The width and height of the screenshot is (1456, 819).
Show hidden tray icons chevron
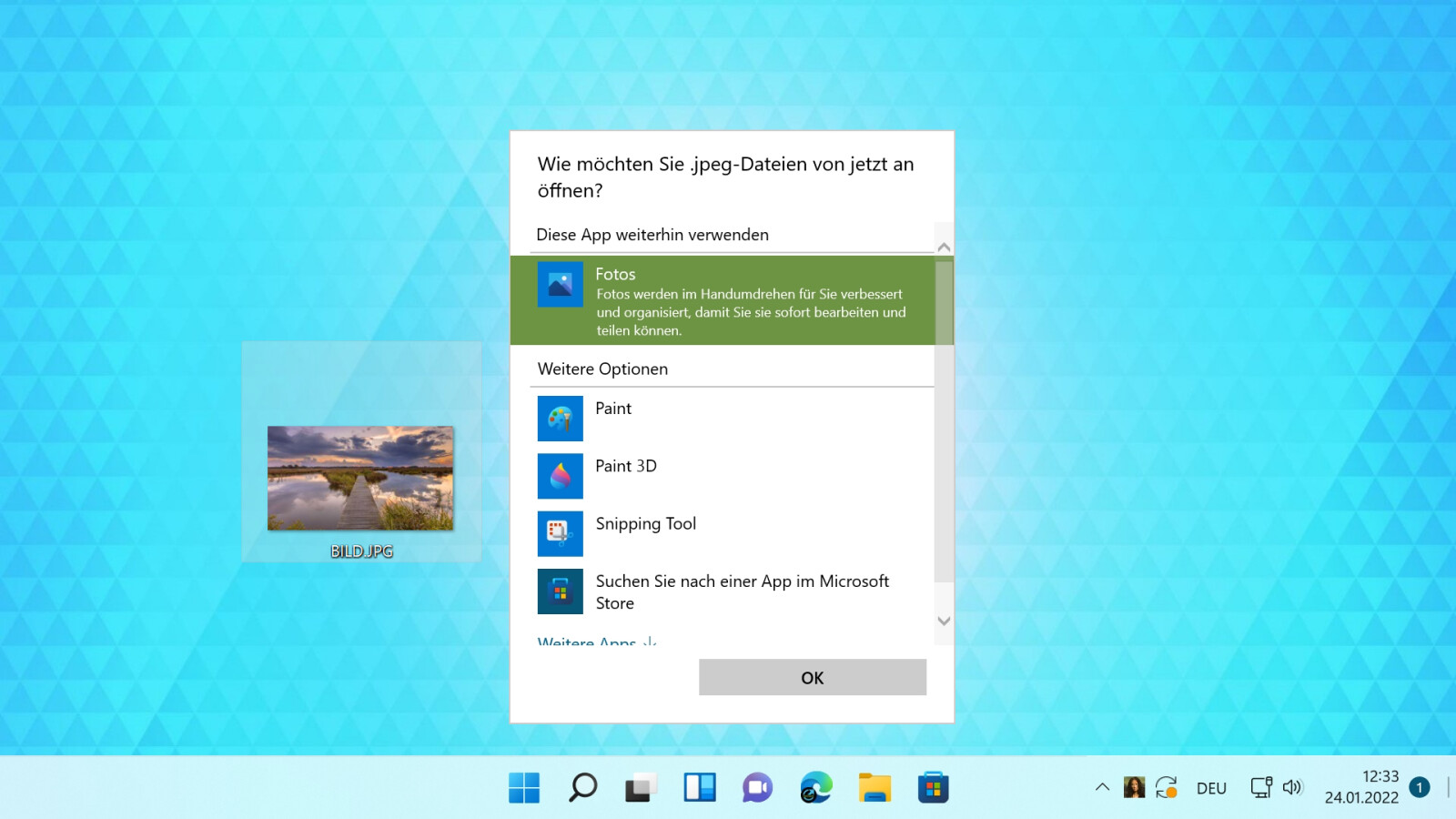point(1102,787)
